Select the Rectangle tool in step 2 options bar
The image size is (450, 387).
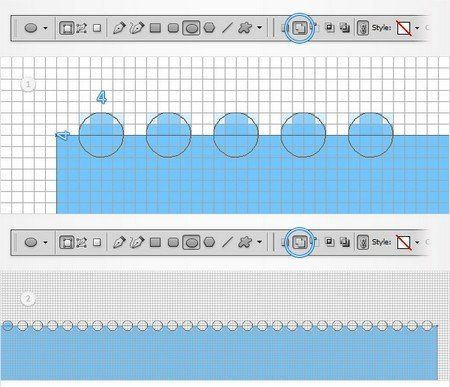tap(155, 242)
